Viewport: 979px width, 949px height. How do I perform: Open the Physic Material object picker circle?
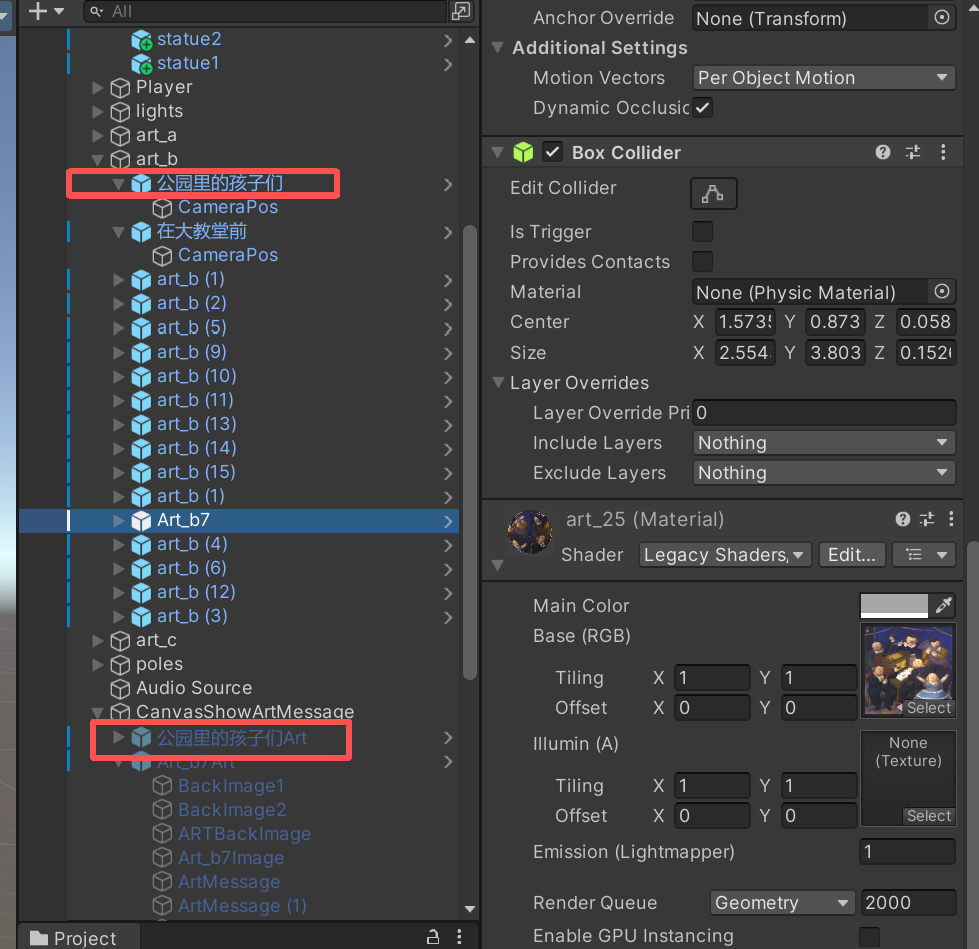942,292
